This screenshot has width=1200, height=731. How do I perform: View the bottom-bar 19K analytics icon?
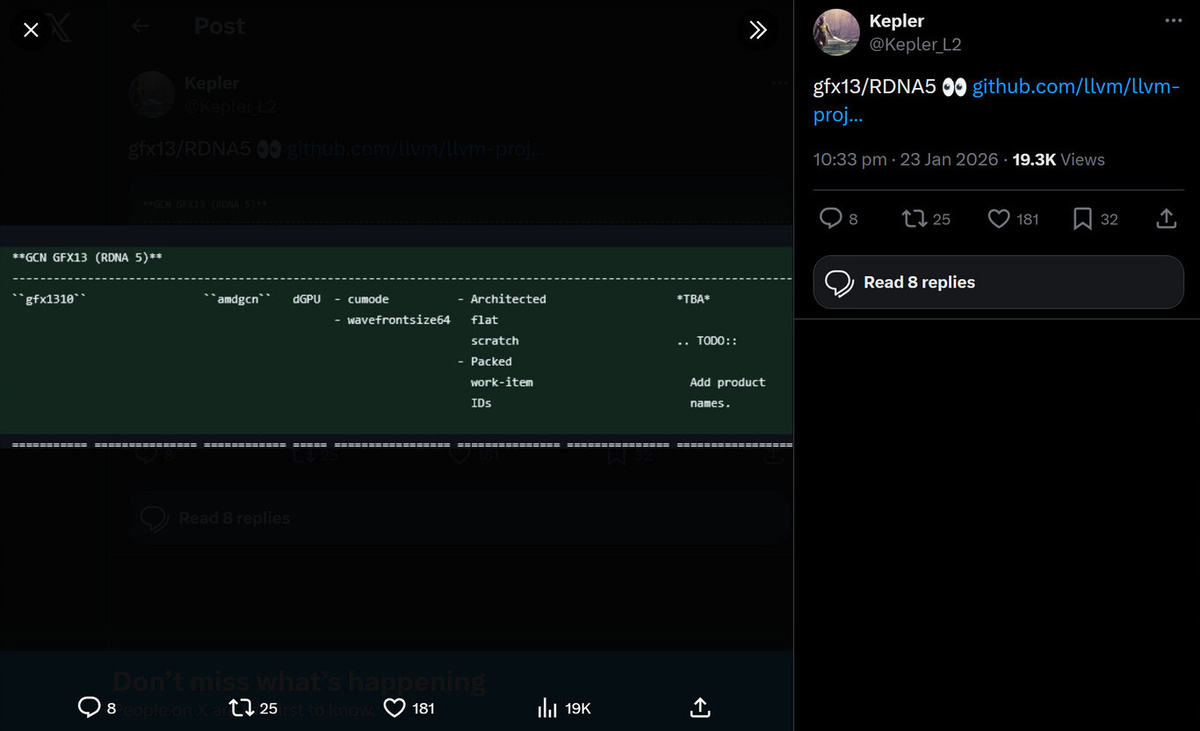[x=564, y=708]
